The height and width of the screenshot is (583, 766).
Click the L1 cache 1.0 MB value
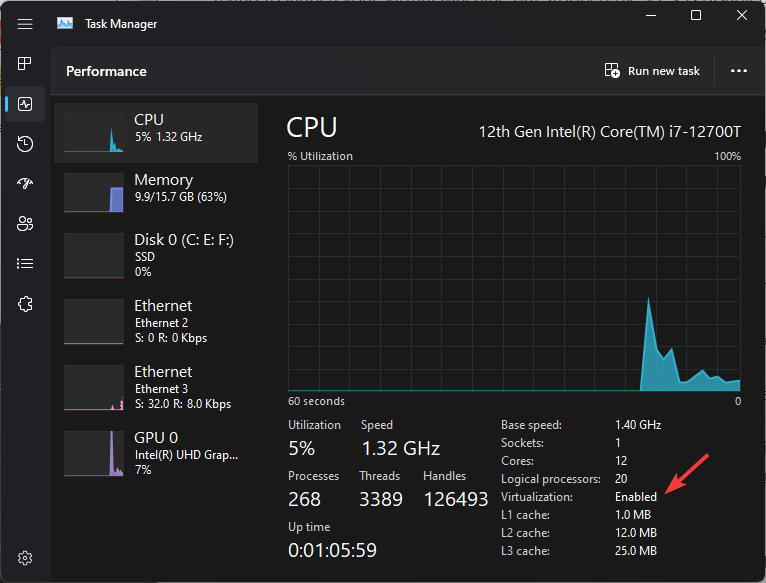[633, 515]
